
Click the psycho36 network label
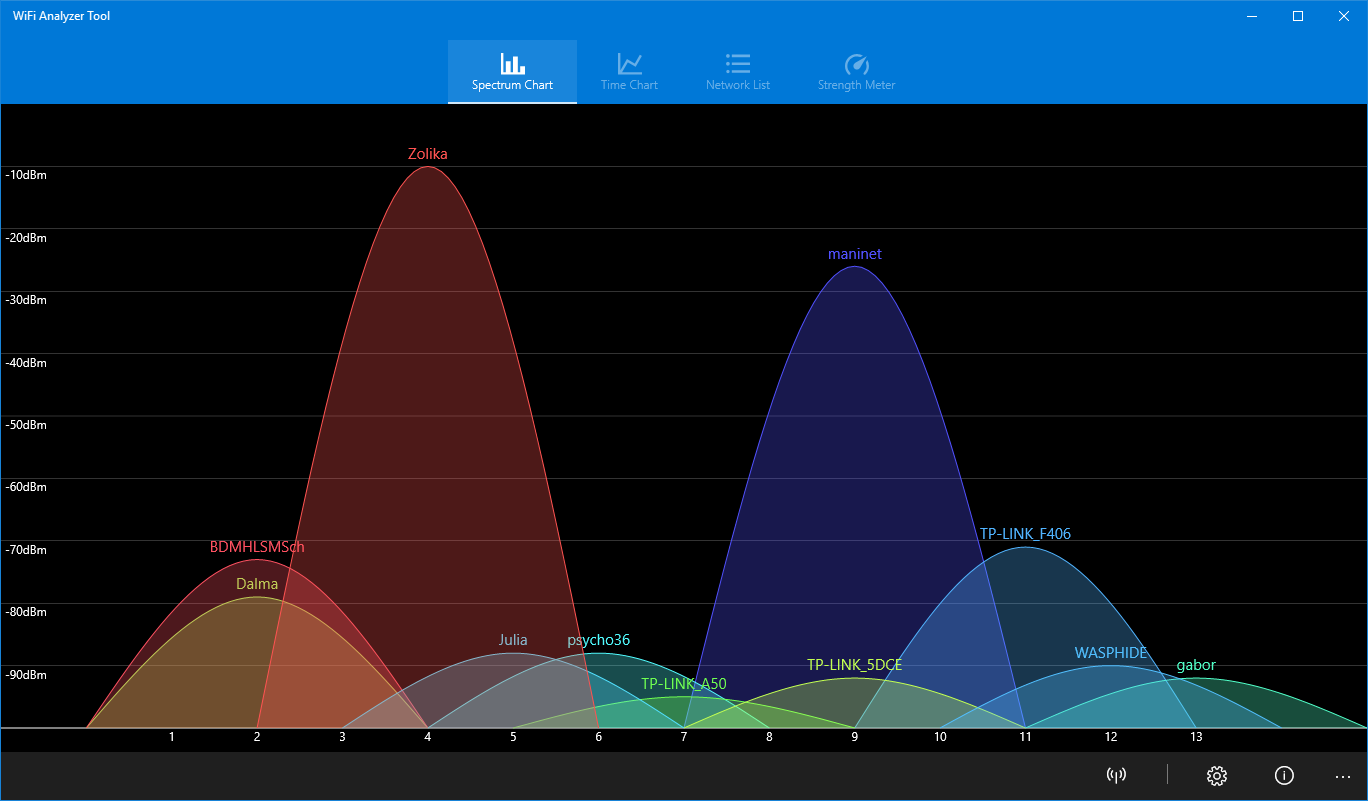click(x=598, y=640)
